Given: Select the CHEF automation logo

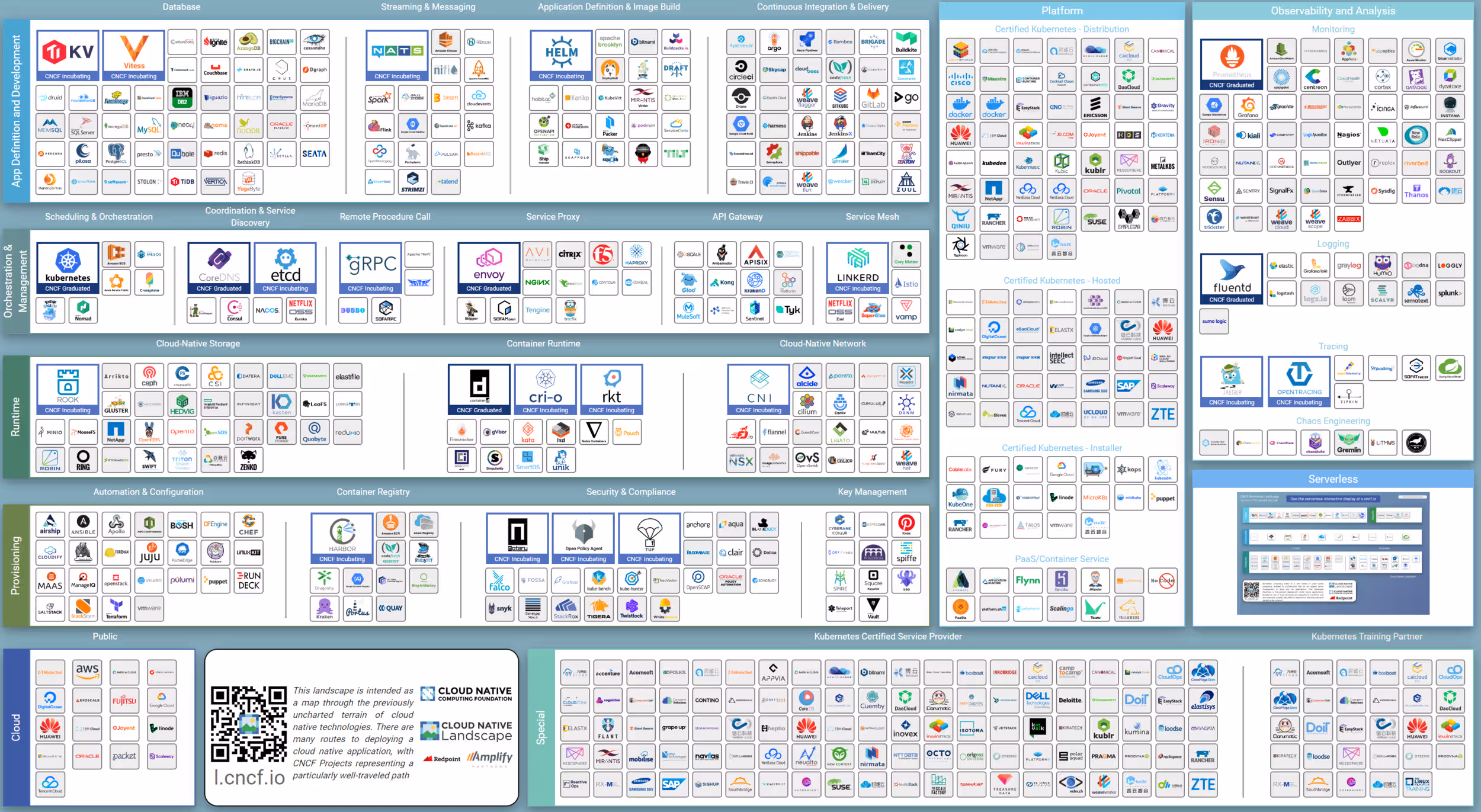Looking at the screenshot, I should click(x=249, y=525).
